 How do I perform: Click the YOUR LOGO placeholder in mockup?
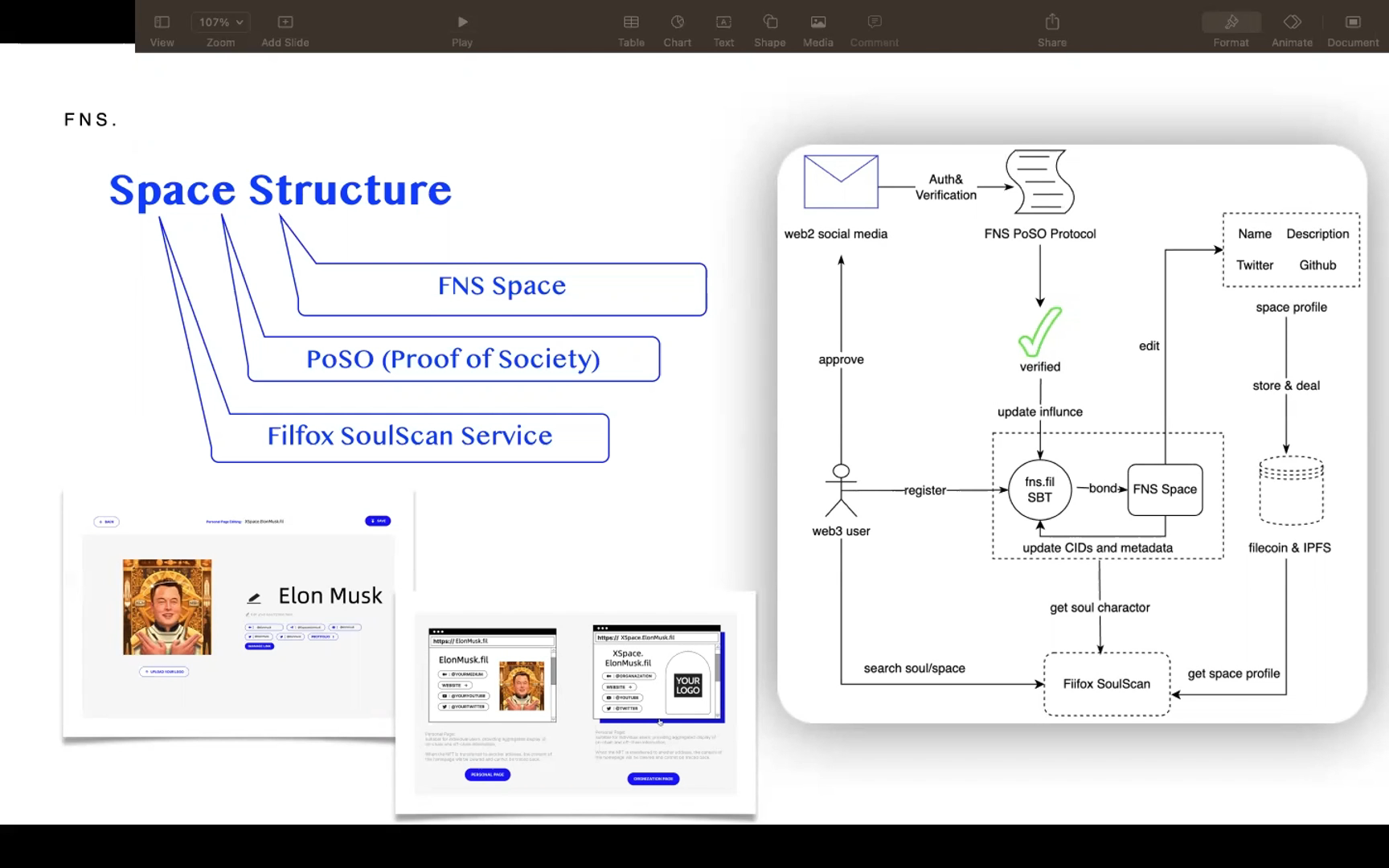[x=688, y=686]
